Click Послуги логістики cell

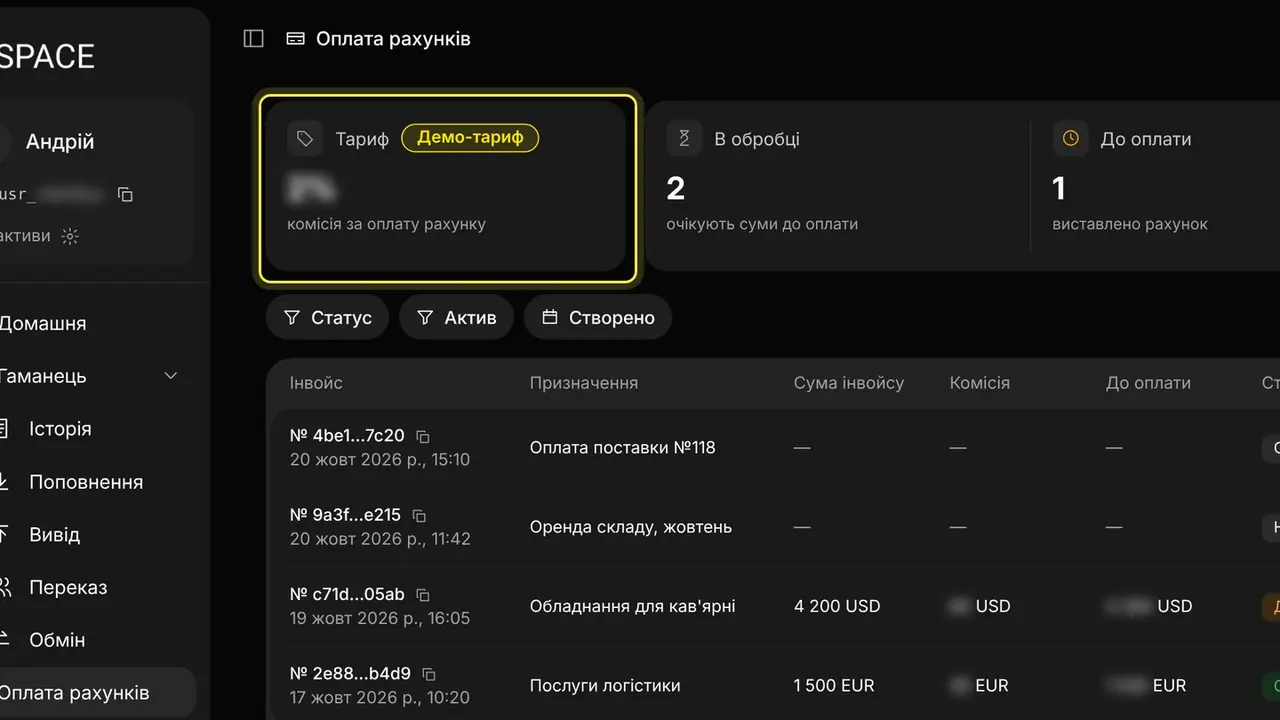[x=605, y=686]
